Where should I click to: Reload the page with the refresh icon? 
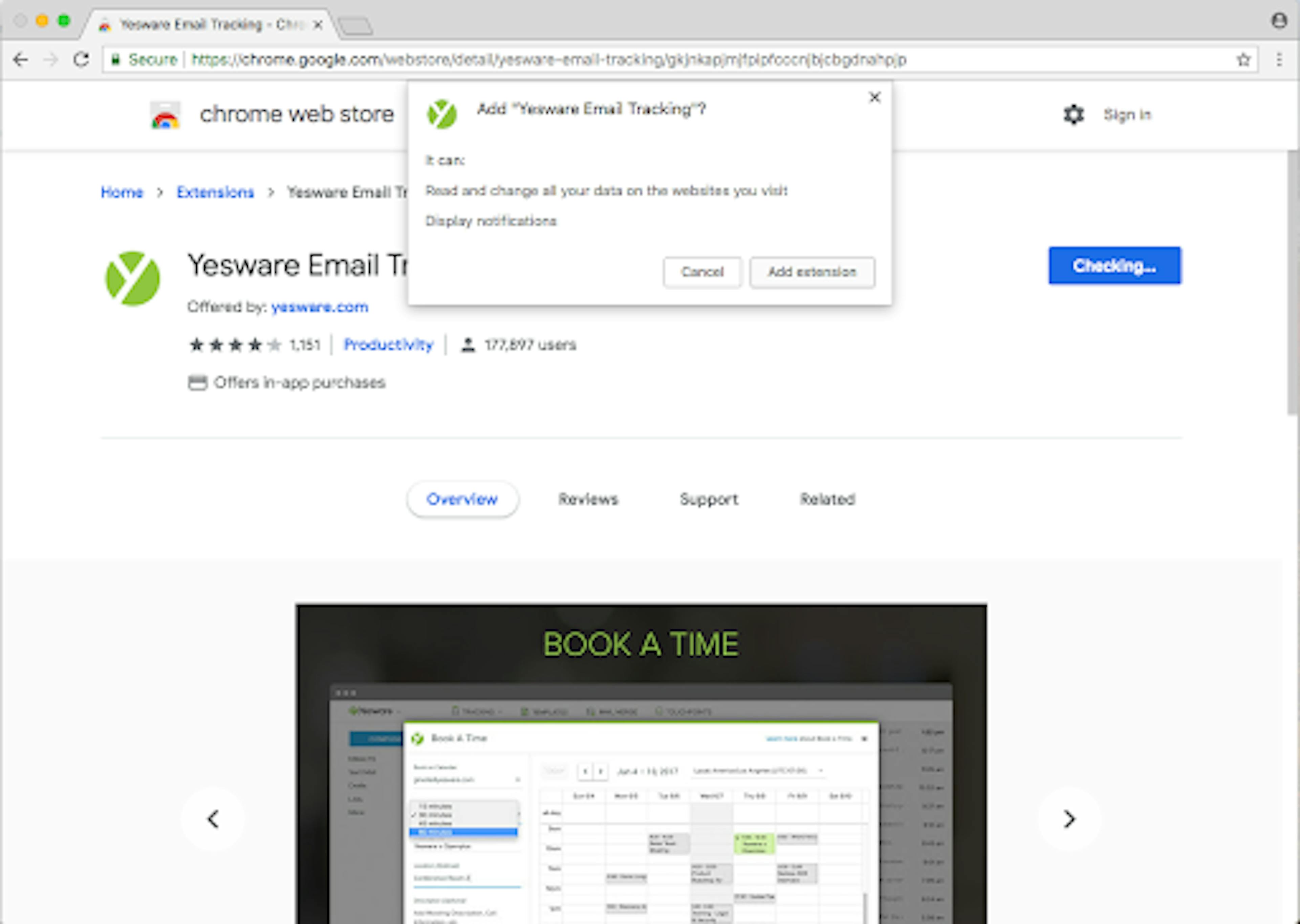pyautogui.click(x=81, y=59)
